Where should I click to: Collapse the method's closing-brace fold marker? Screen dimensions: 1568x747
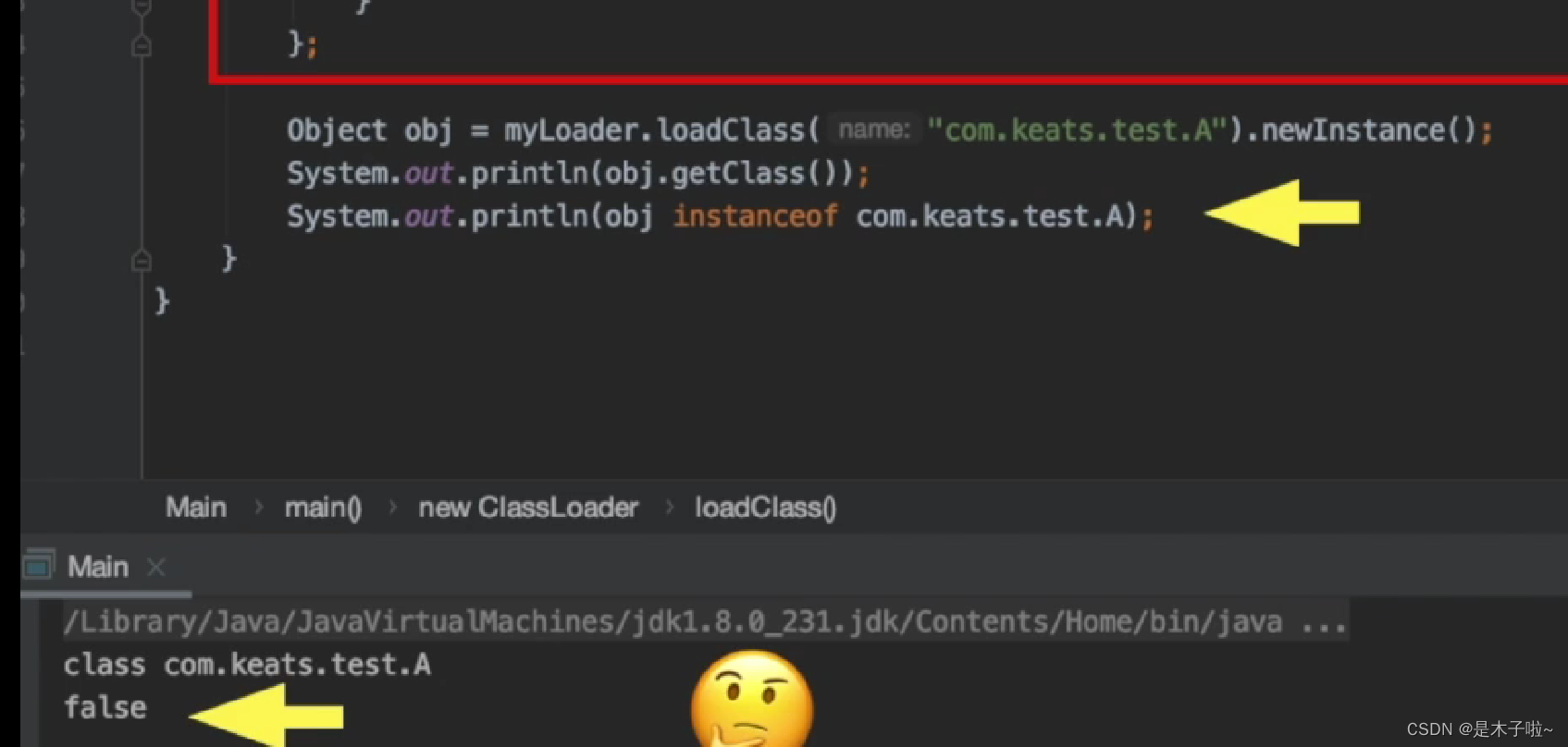pyautogui.click(x=141, y=261)
